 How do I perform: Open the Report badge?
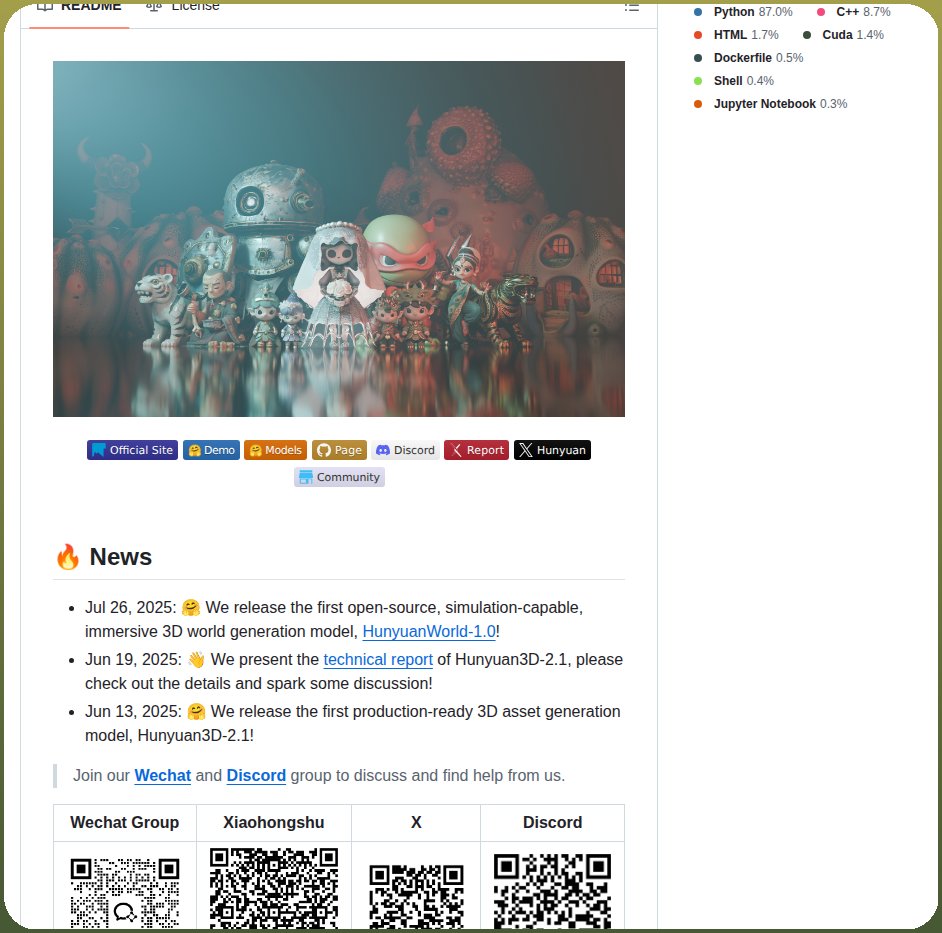click(x=476, y=450)
